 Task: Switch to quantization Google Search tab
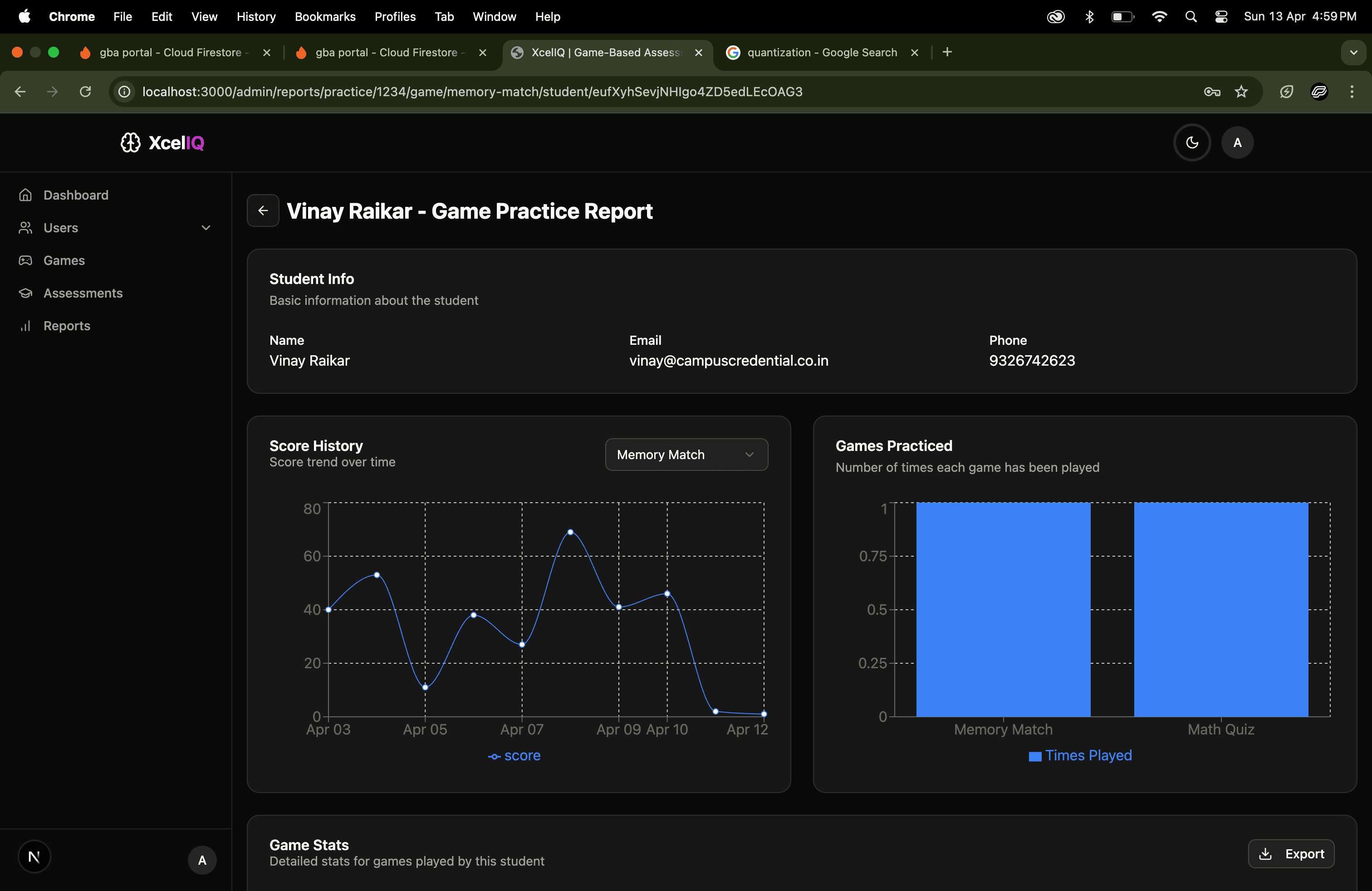(x=822, y=53)
